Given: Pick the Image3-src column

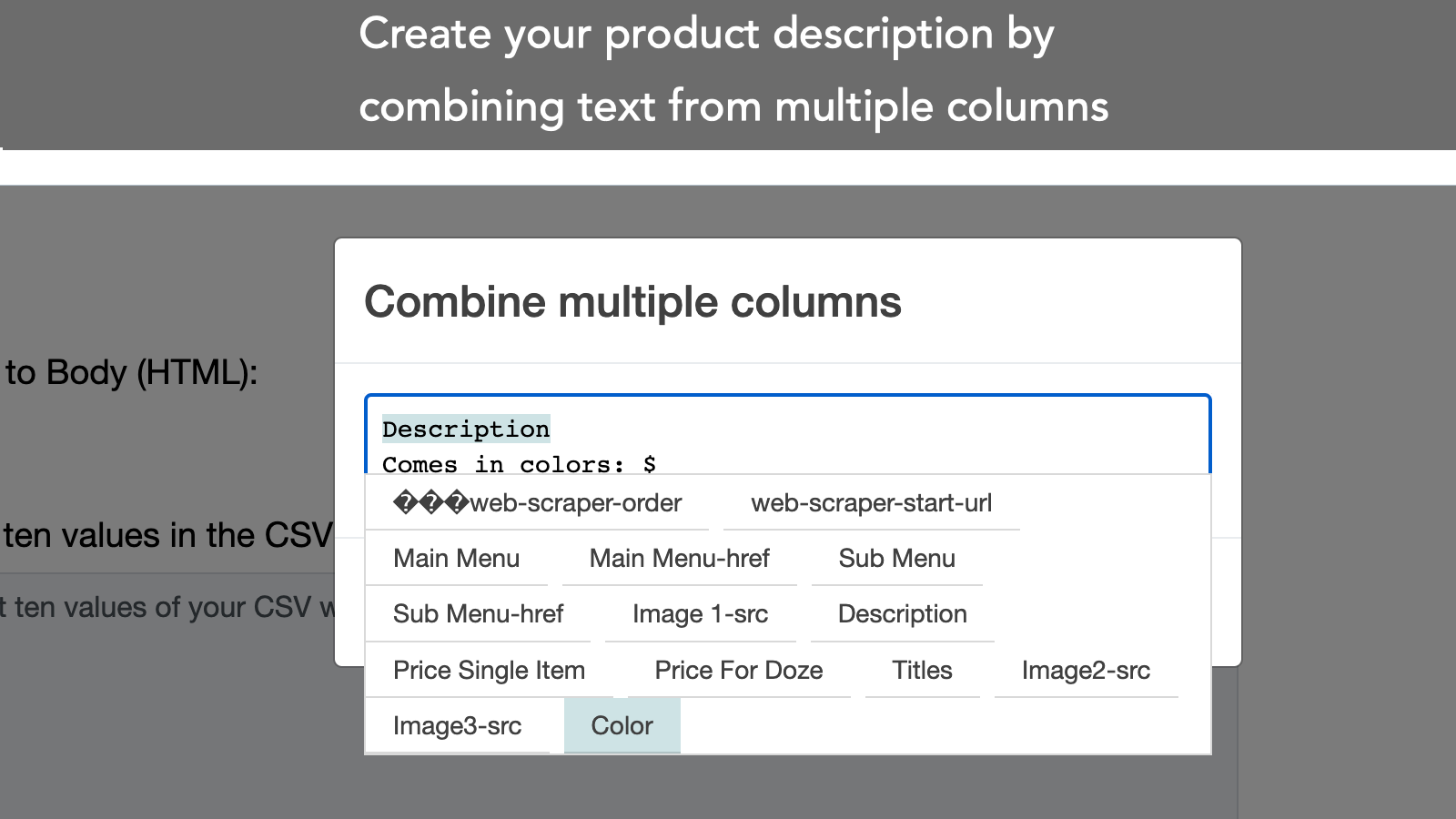Looking at the screenshot, I should pos(457,726).
